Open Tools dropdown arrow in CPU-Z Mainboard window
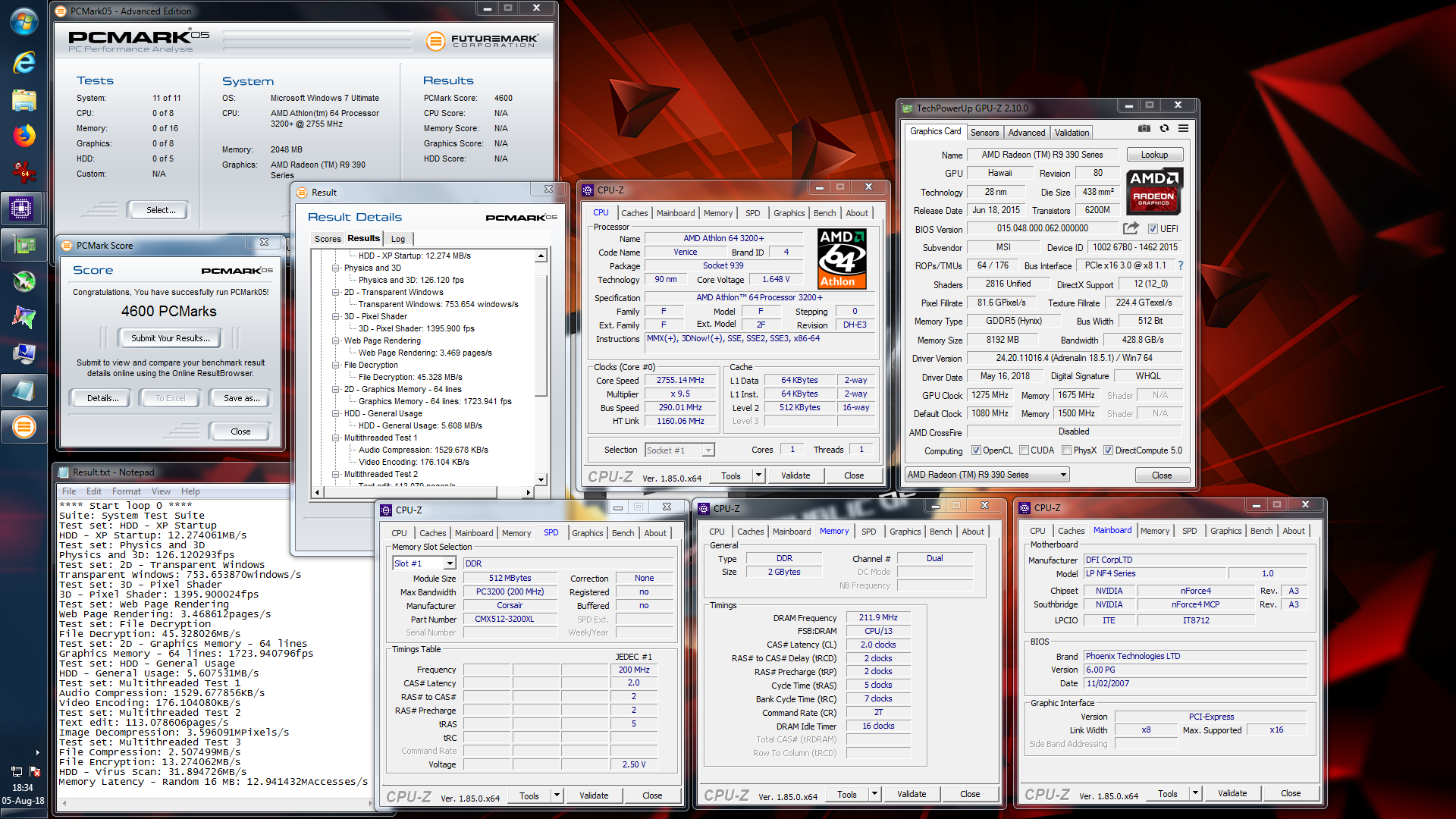This screenshot has width=1456, height=819. (1194, 793)
